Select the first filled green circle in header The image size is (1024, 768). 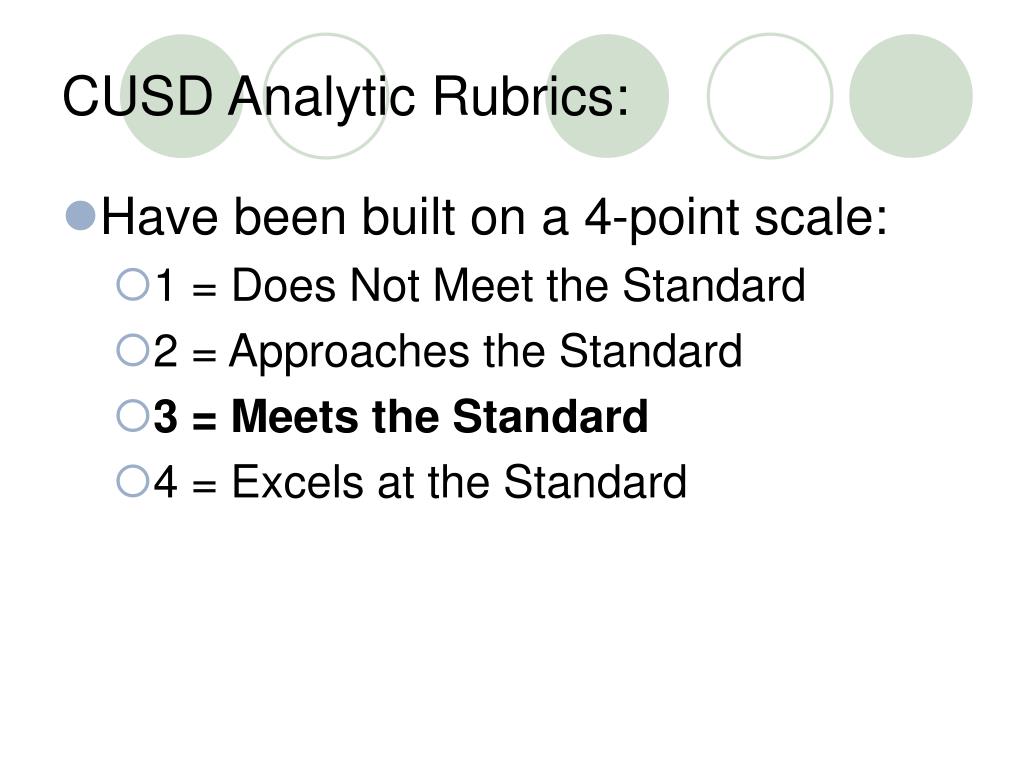coord(182,96)
